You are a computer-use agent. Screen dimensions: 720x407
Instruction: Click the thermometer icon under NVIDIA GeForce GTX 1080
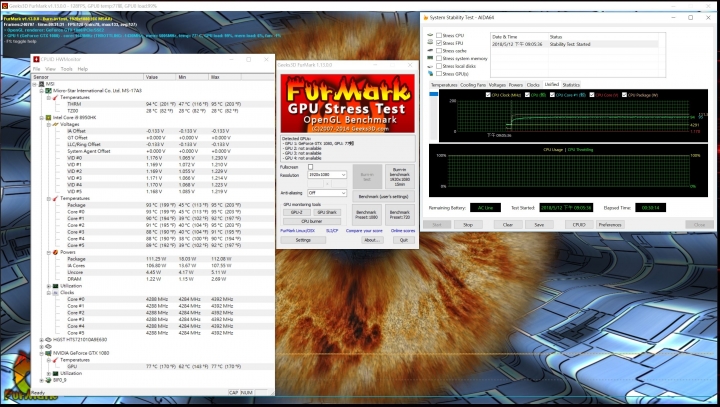click(x=56, y=360)
